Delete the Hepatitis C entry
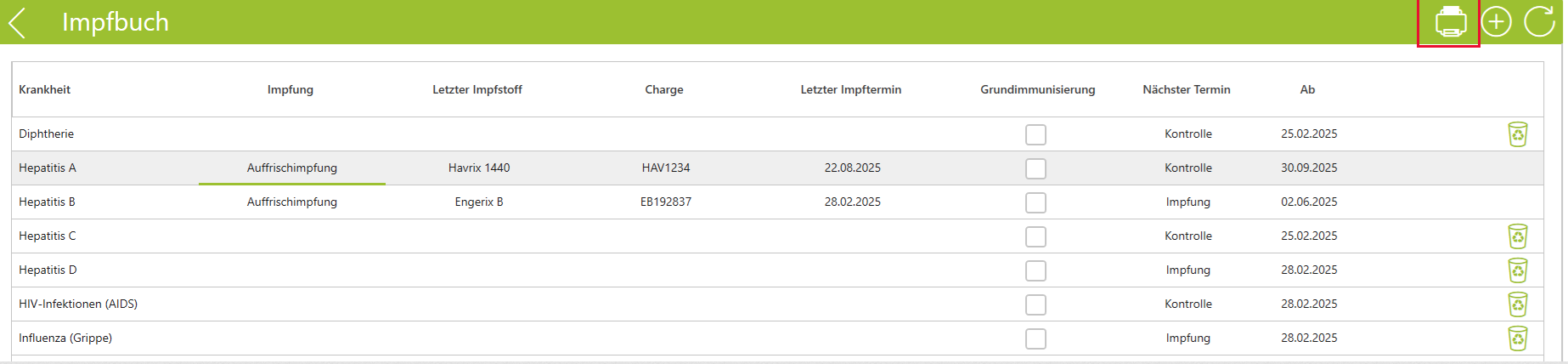 (1518, 236)
